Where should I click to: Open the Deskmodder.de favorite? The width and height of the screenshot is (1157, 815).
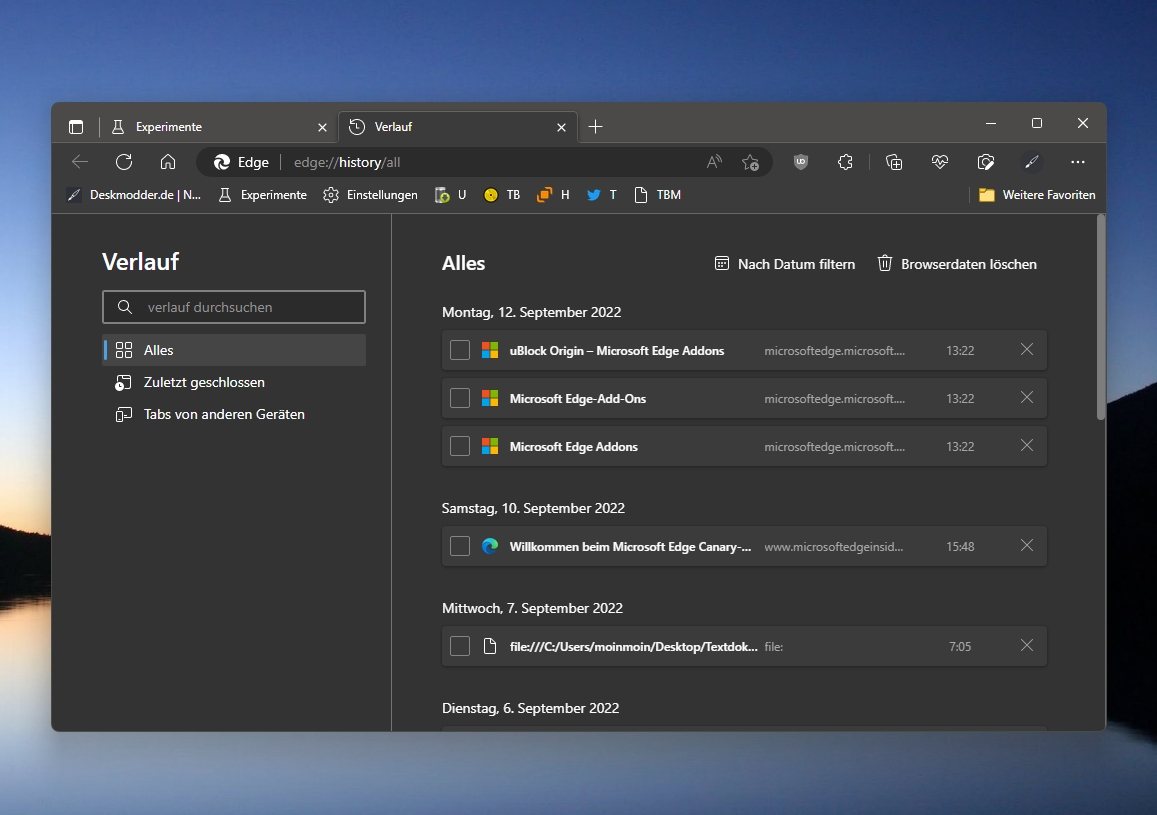[134, 195]
